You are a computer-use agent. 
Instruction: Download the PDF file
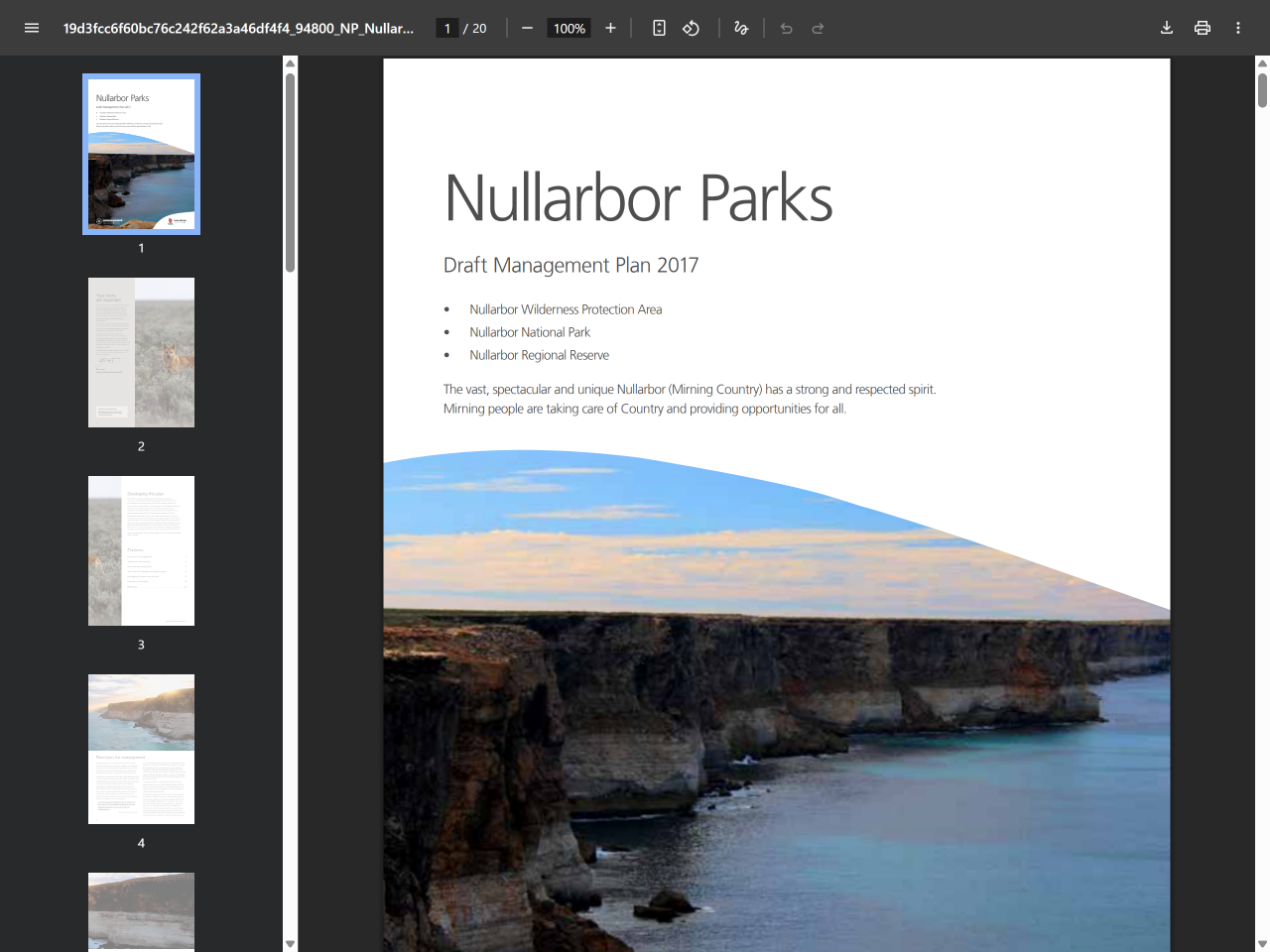pyautogui.click(x=1167, y=28)
